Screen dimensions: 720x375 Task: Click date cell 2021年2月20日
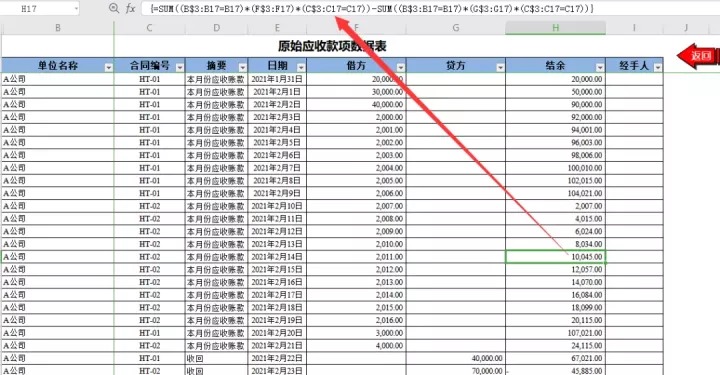(277, 333)
